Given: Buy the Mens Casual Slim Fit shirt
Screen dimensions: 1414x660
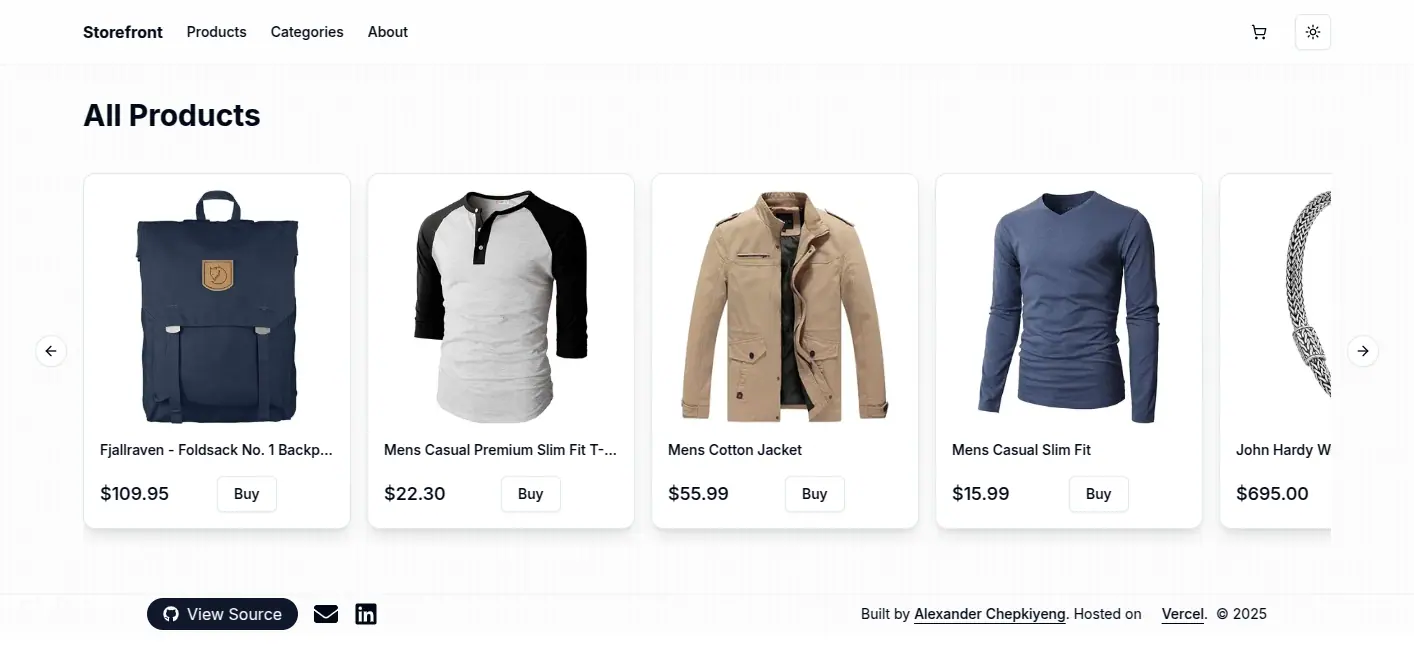Looking at the screenshot, I should pos(1098,493).
